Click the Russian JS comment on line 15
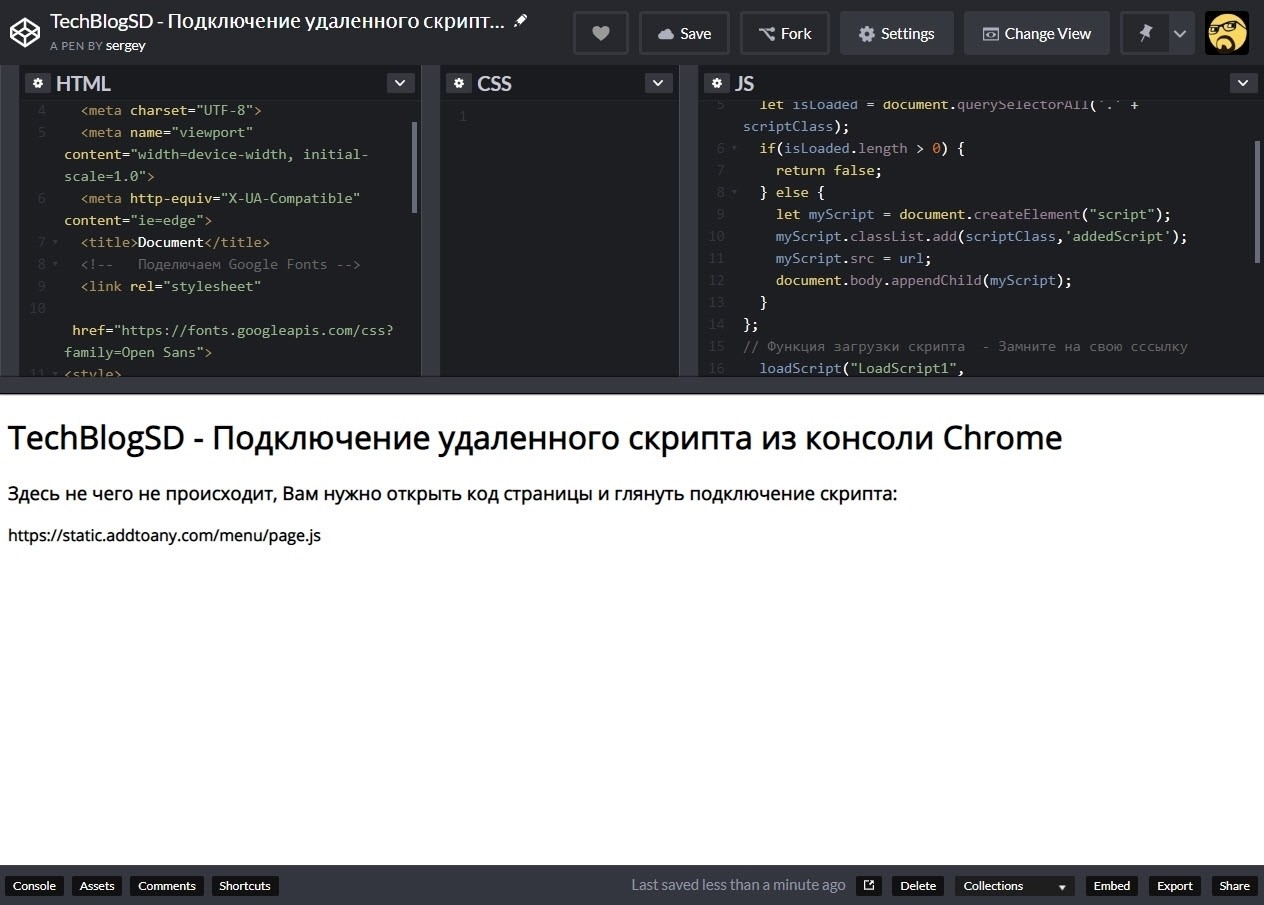Image resolution: width=1264 pixels, height=905 pixels. point(965,346)
